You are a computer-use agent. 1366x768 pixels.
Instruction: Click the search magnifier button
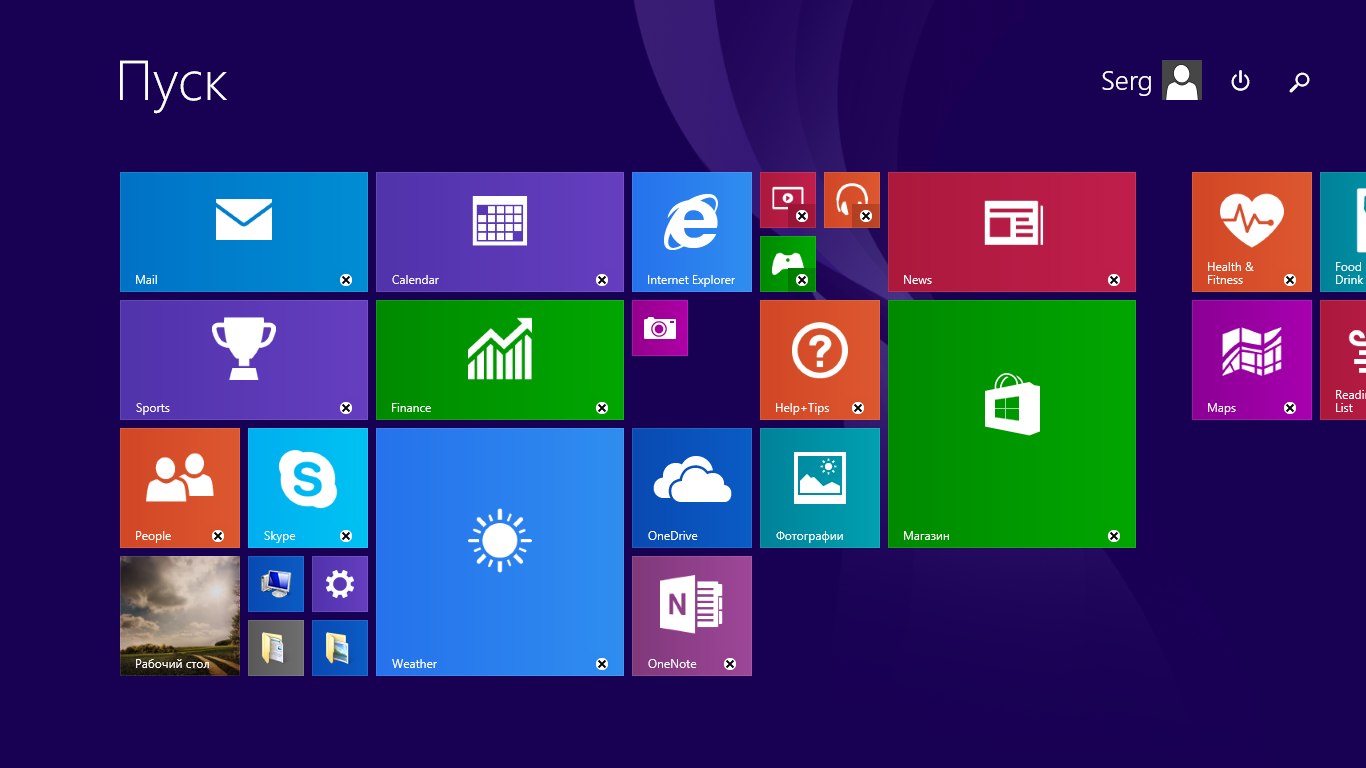tap(1299, 81)
